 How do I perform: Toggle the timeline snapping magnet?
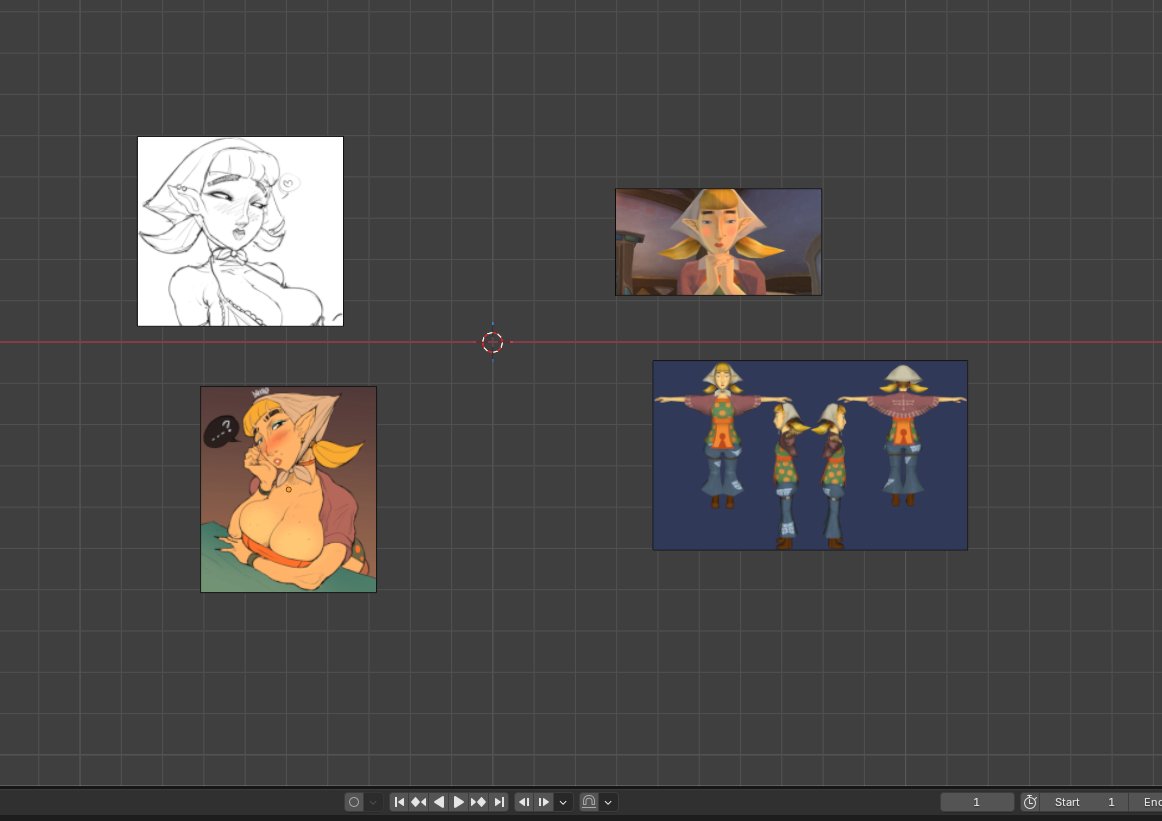click(x=589, y=801)
